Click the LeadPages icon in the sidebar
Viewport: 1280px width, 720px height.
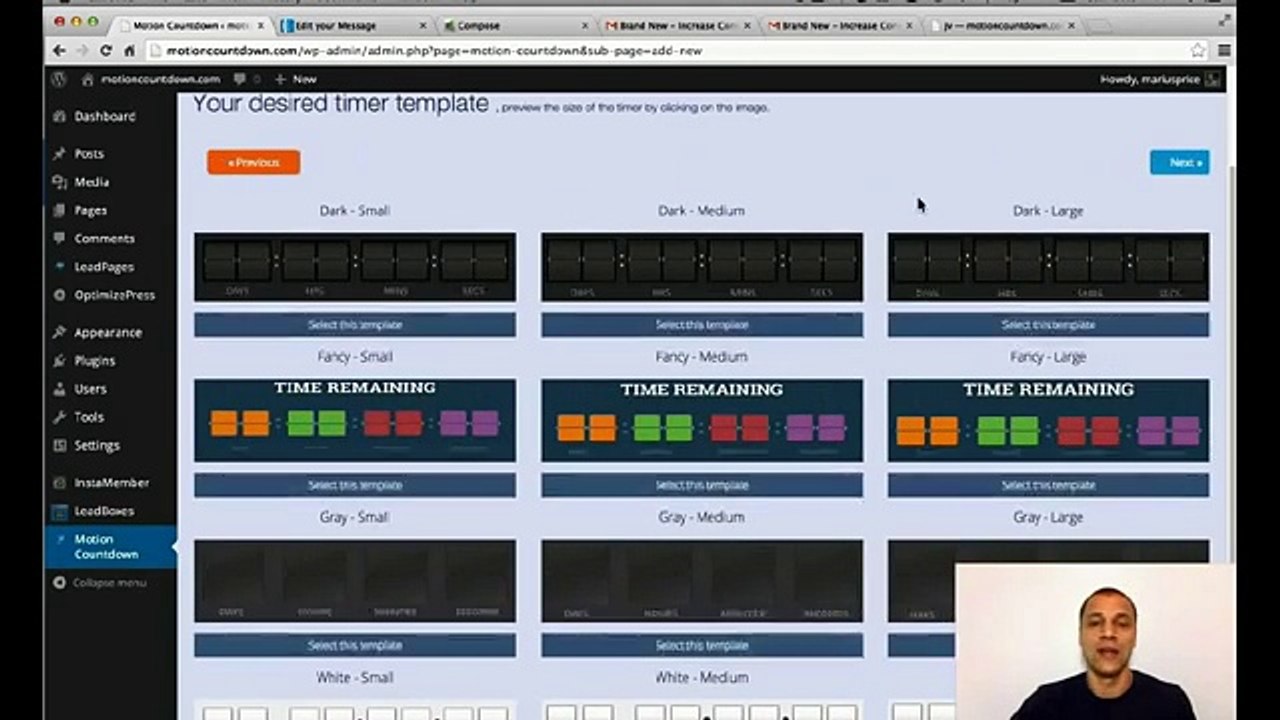click(60, 267)
